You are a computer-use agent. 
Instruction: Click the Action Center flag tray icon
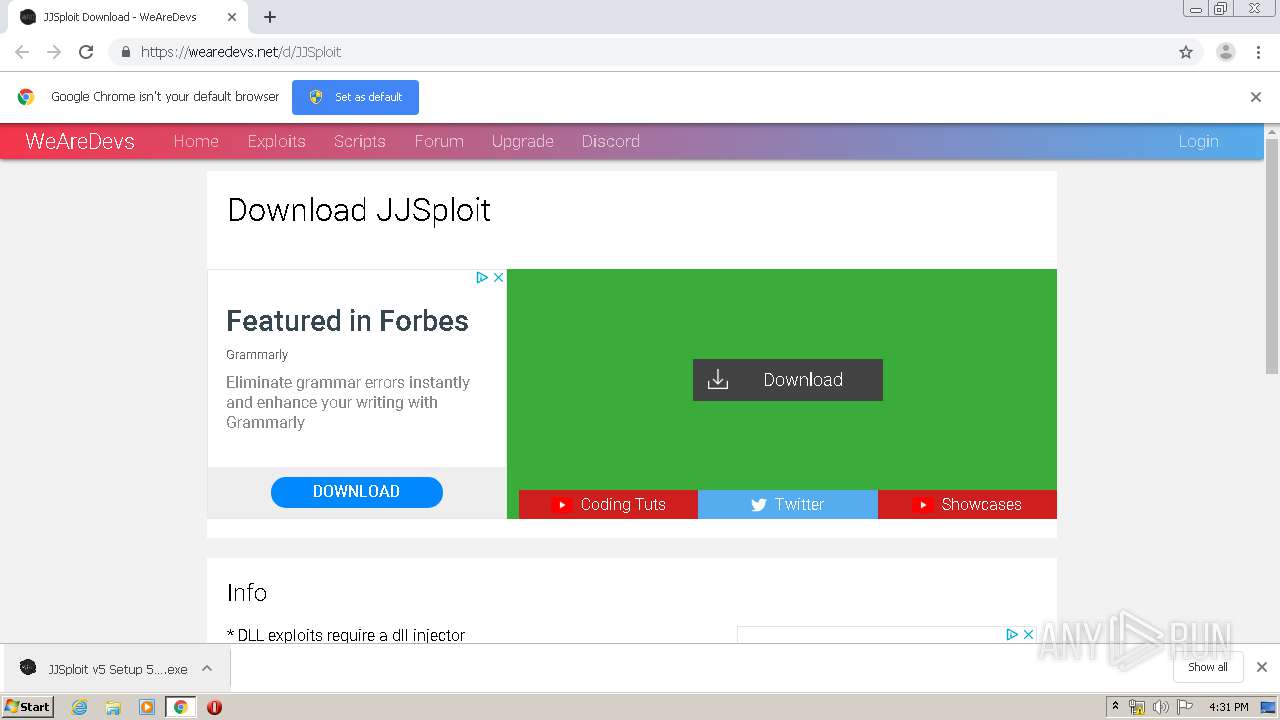(1185, 707)
